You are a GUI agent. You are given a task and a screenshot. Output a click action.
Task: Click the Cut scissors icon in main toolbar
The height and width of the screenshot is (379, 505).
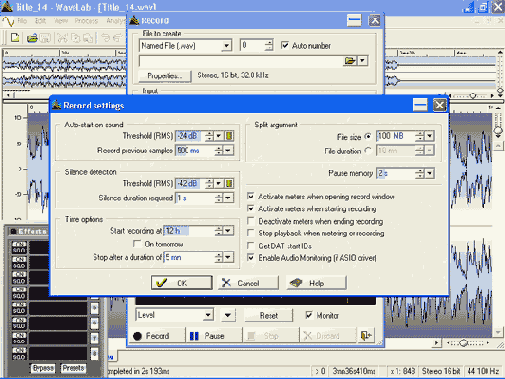pos(62,38)
